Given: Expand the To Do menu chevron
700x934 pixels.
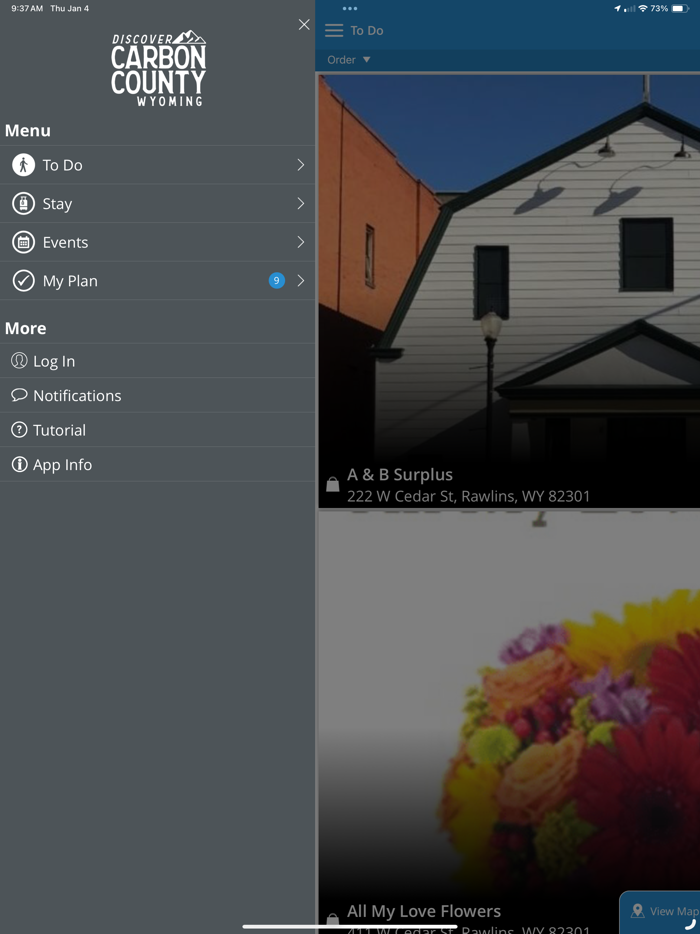Looking at the screenshot, I should [x=301, y=165].
